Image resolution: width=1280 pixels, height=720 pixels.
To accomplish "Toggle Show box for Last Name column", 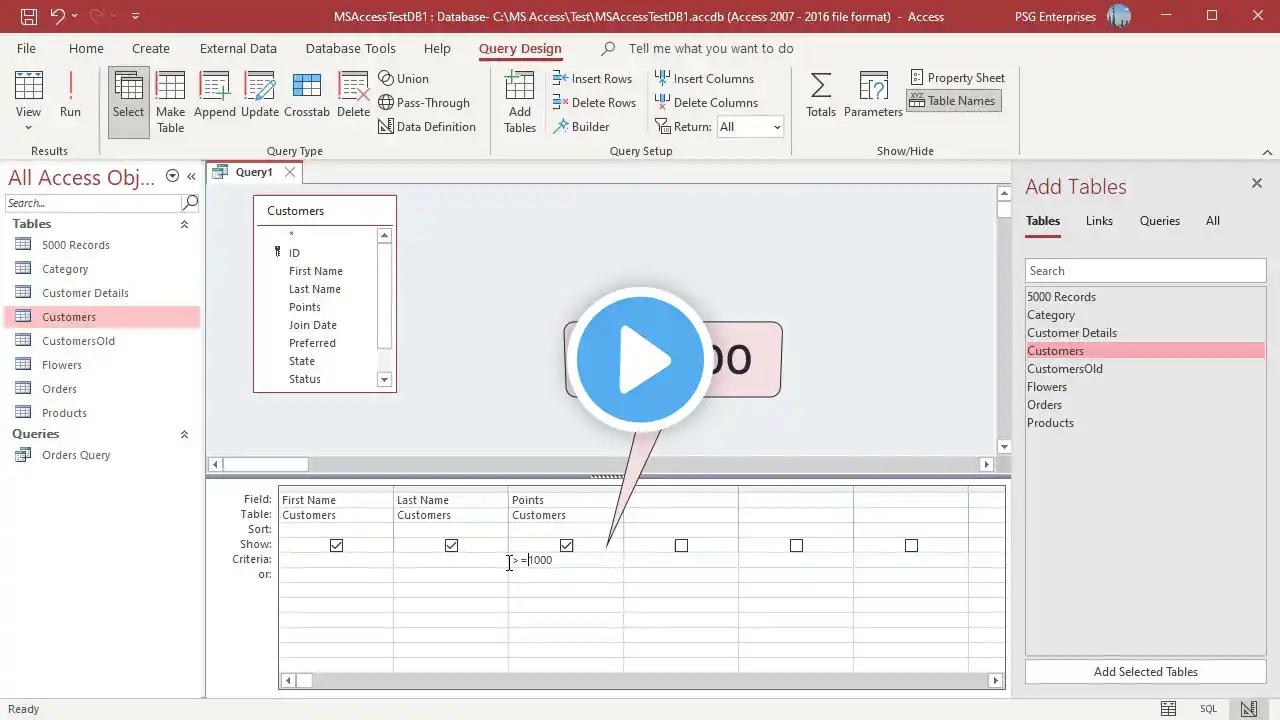I will pyautogui.click(x=451, y=545).
